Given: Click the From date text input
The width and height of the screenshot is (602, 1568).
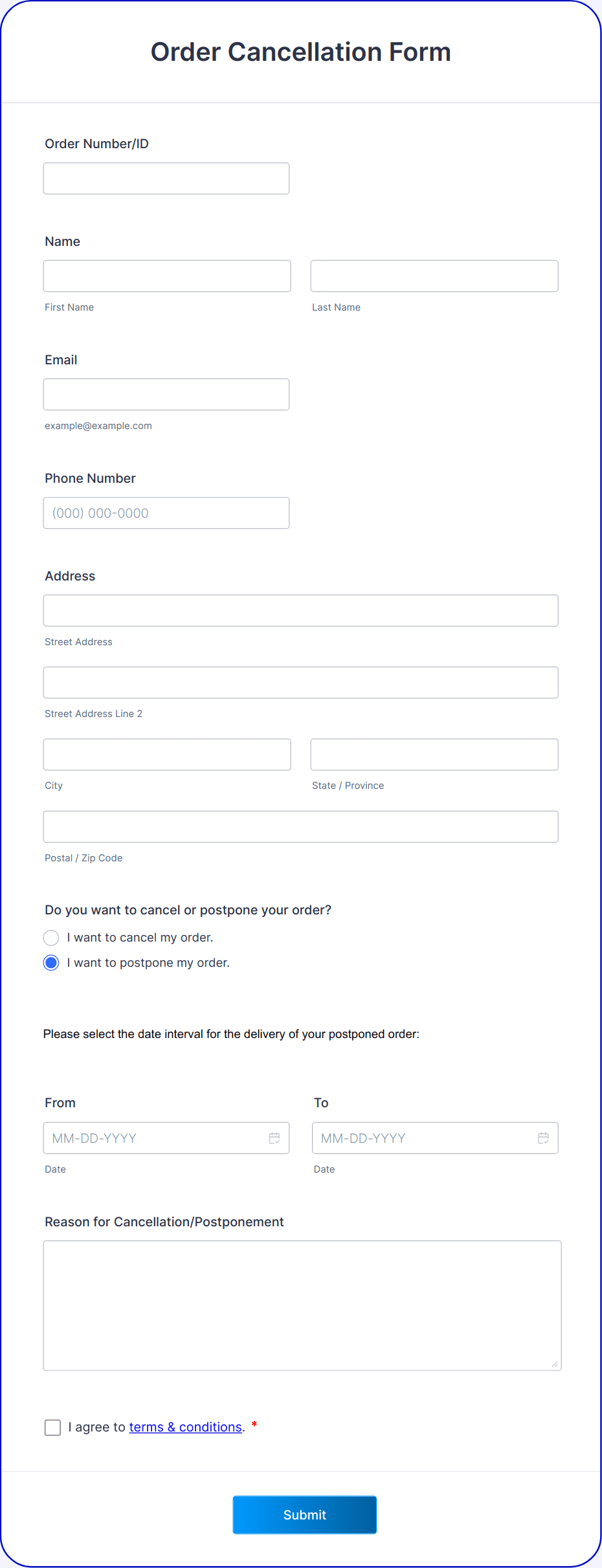Looking at the screenshot, I should (149, 1138).
